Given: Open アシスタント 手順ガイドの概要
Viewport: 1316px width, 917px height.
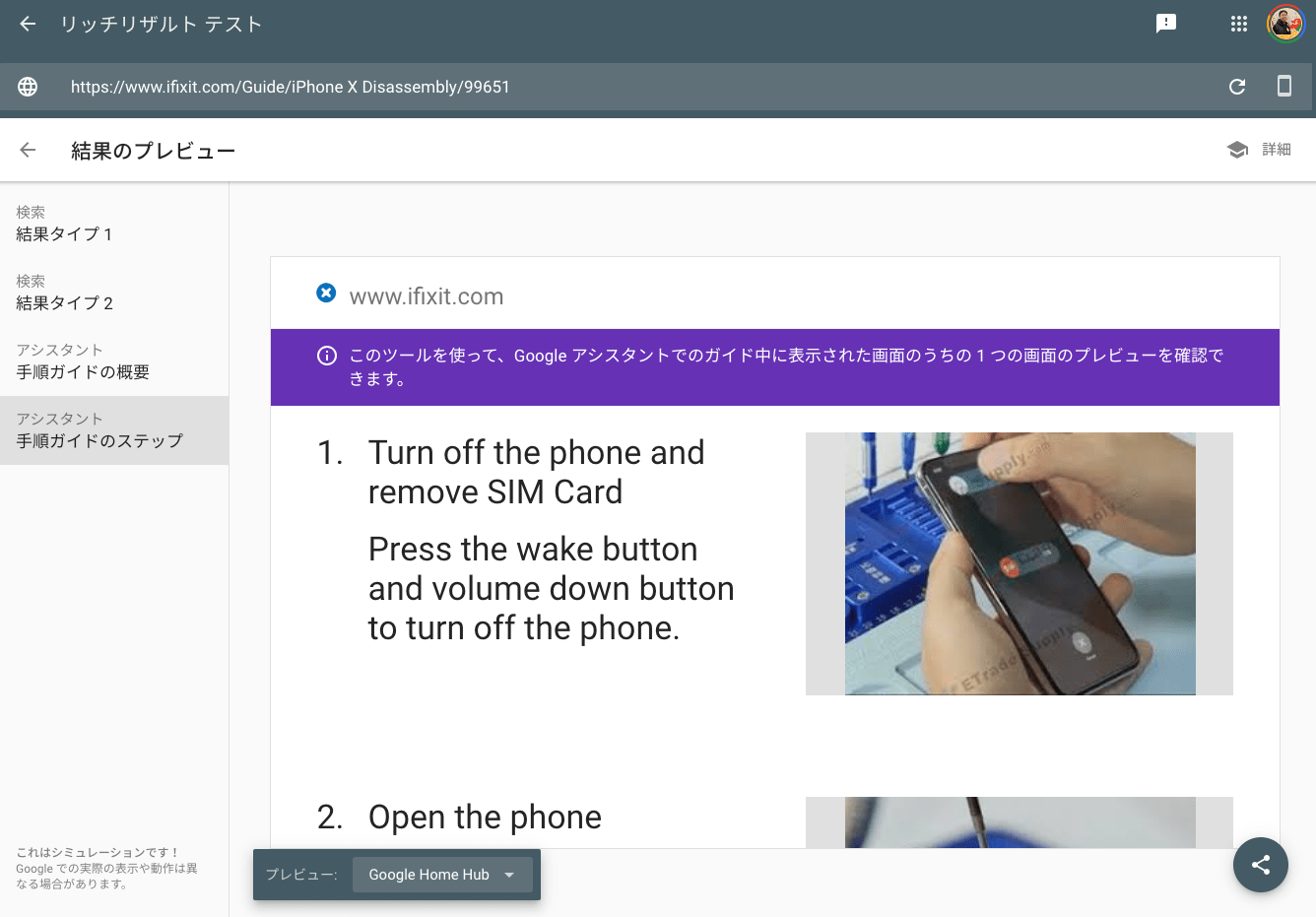Looking at the screenshot, I should pyautogui.click(x=114, y=361).
